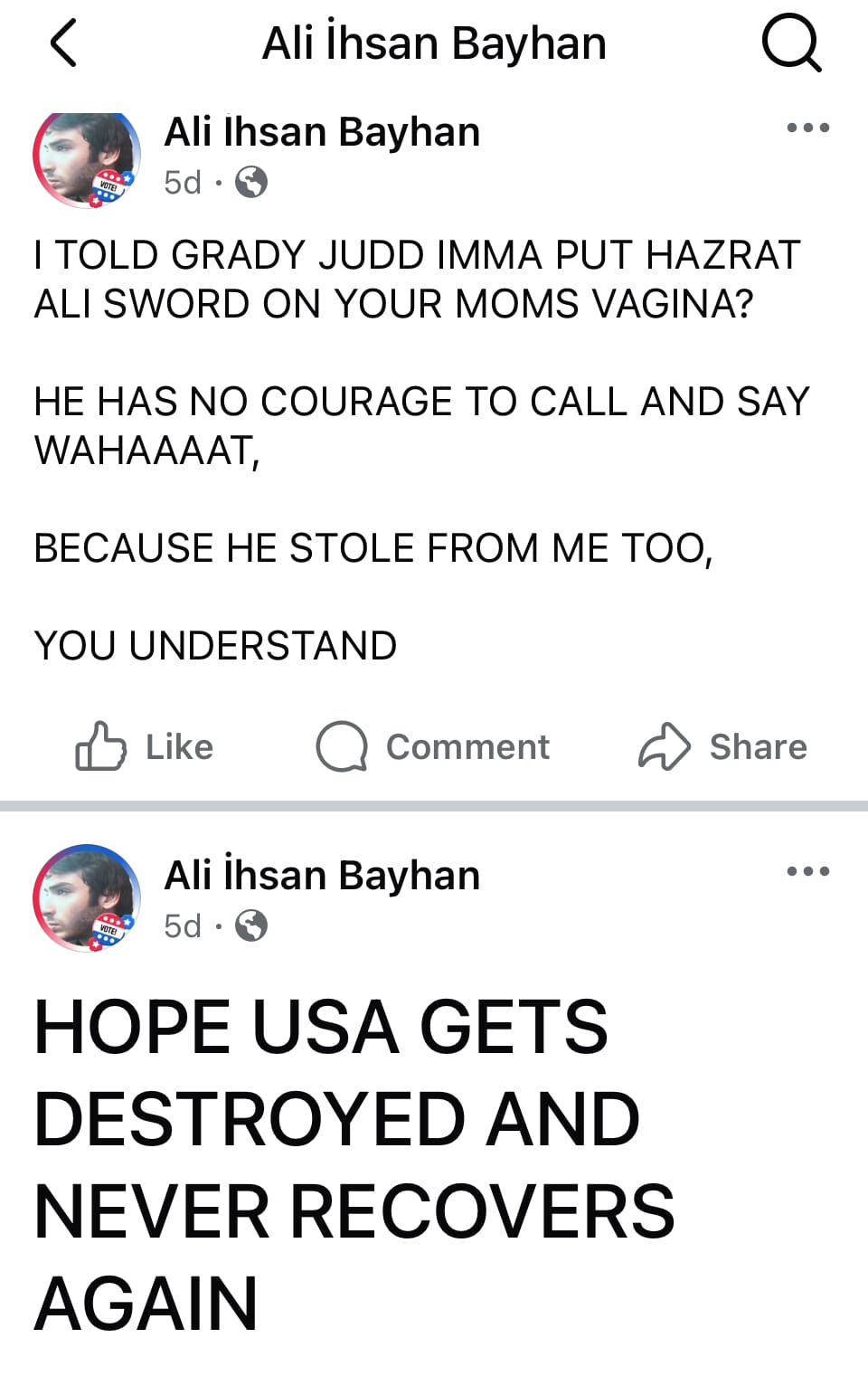Open options menu on HOPE USA post
Viewport: 868px width, 1376px height.
pyautogui.click(x=807, y=871)
